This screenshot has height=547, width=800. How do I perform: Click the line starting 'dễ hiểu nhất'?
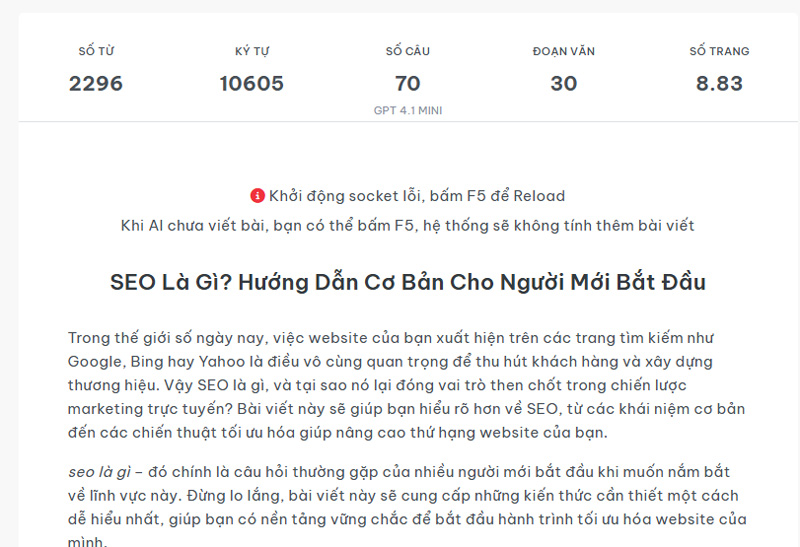406,519
